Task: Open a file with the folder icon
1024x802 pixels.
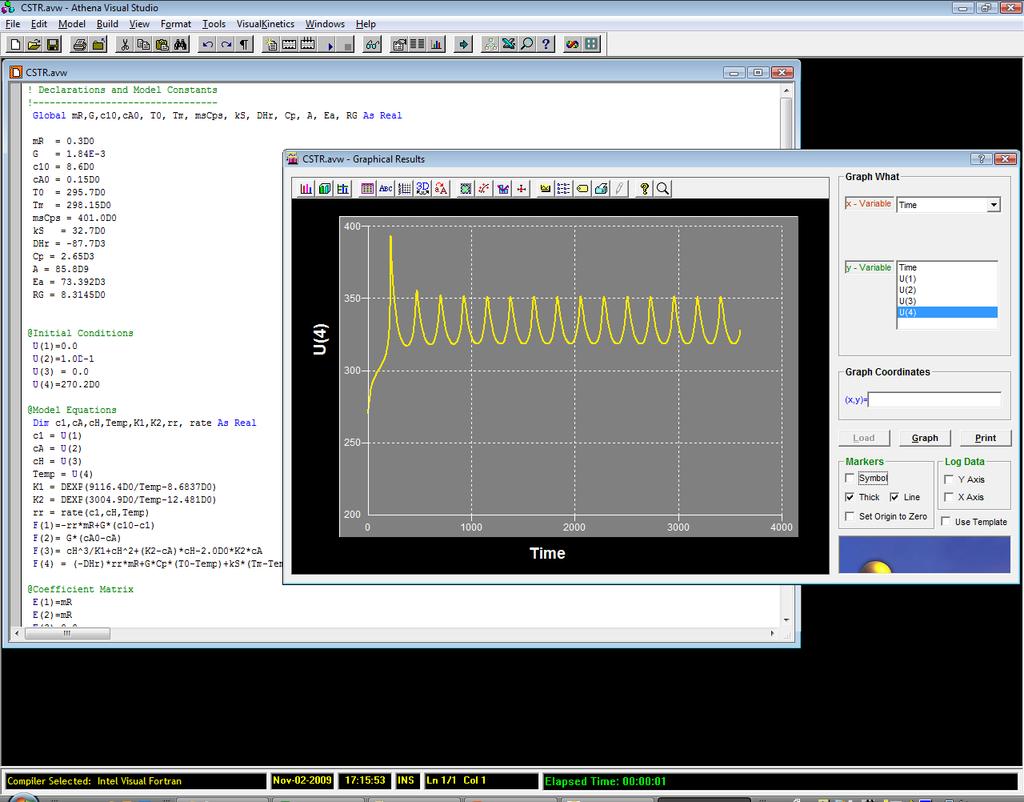Action: [35, 44]
